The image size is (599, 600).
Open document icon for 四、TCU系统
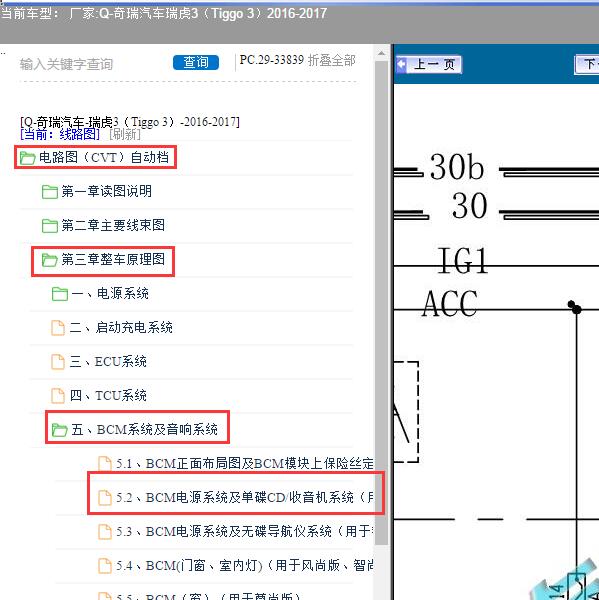coord(58,395)
